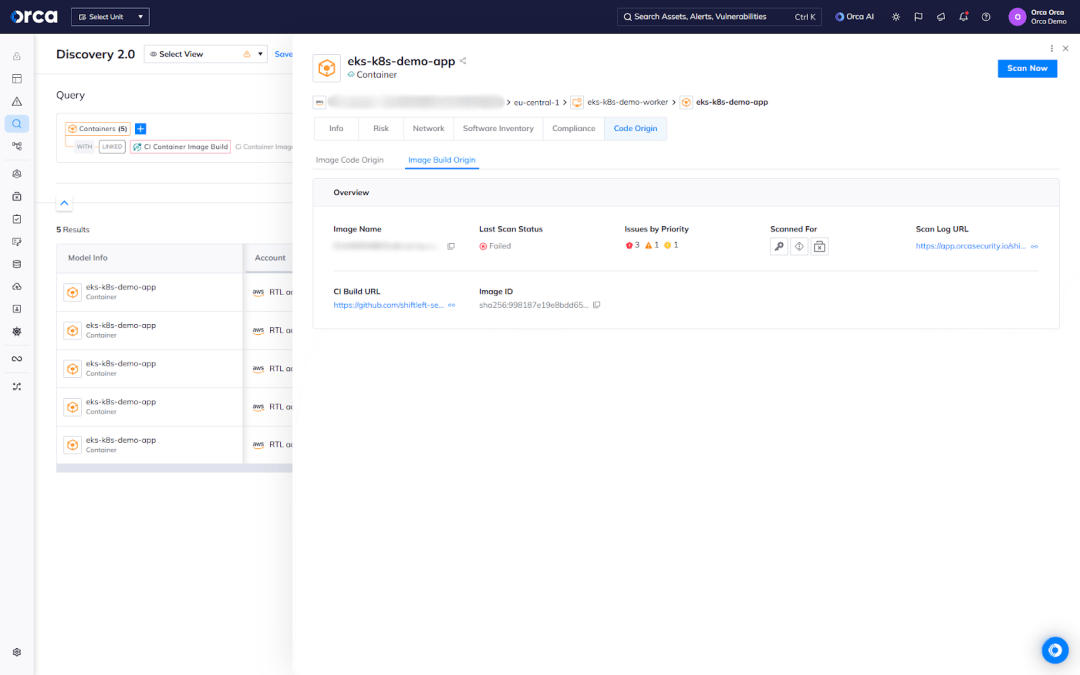Switch to the Compliance tab
This screenshot has width=1080, height=675.
pyautogui.click(x=574, y=129)
